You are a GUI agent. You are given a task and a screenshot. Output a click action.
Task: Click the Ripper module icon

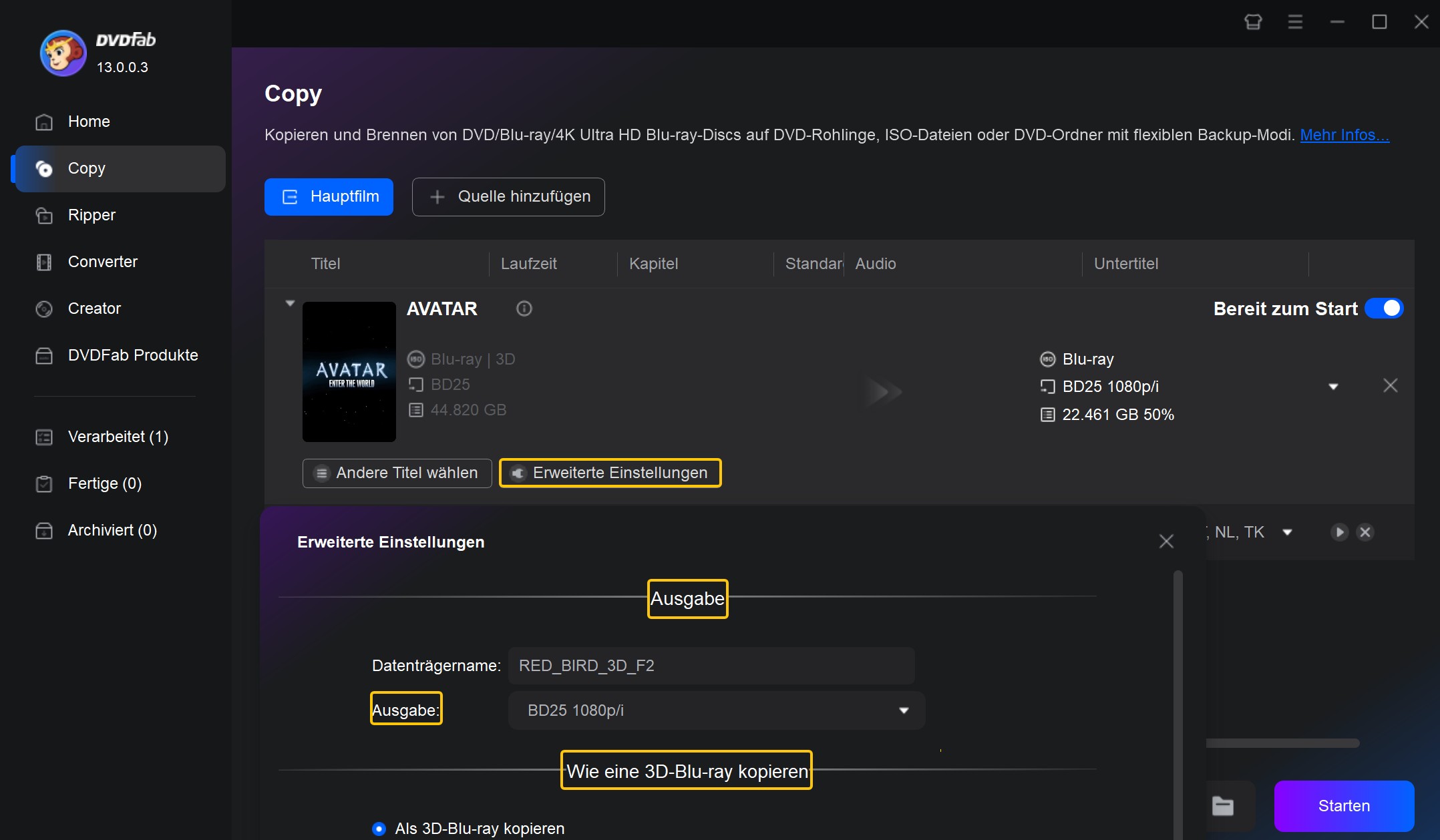click(x=45, y=214)
